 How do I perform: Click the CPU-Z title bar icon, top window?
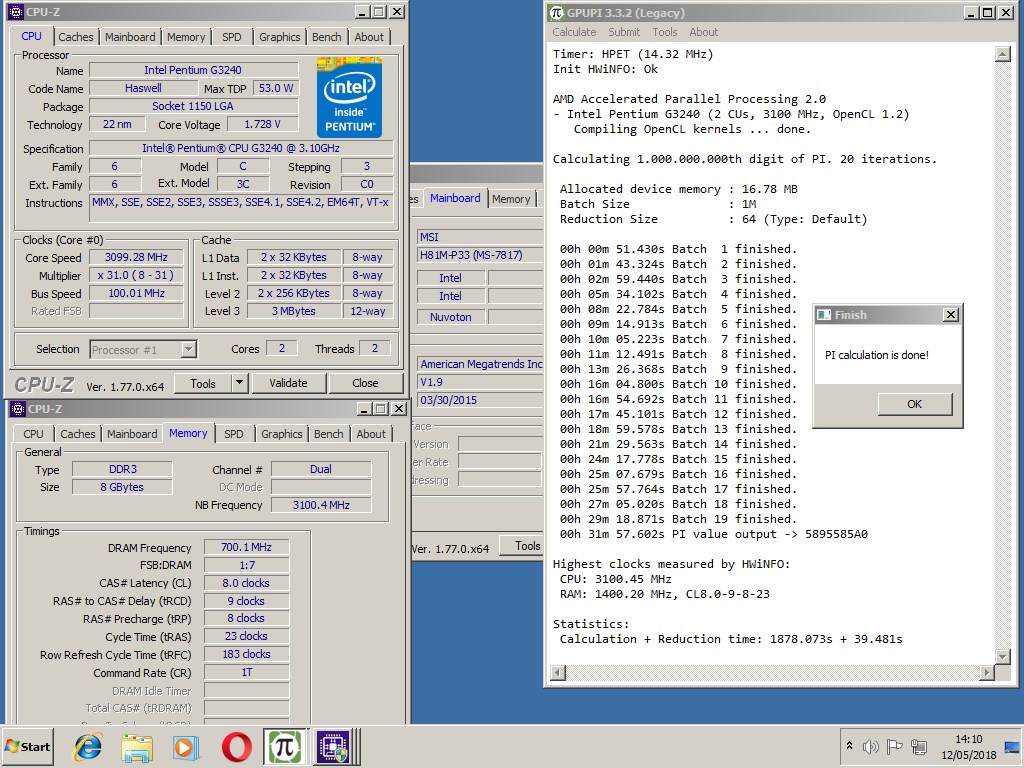pyautogui.click(x=16, y=12)
